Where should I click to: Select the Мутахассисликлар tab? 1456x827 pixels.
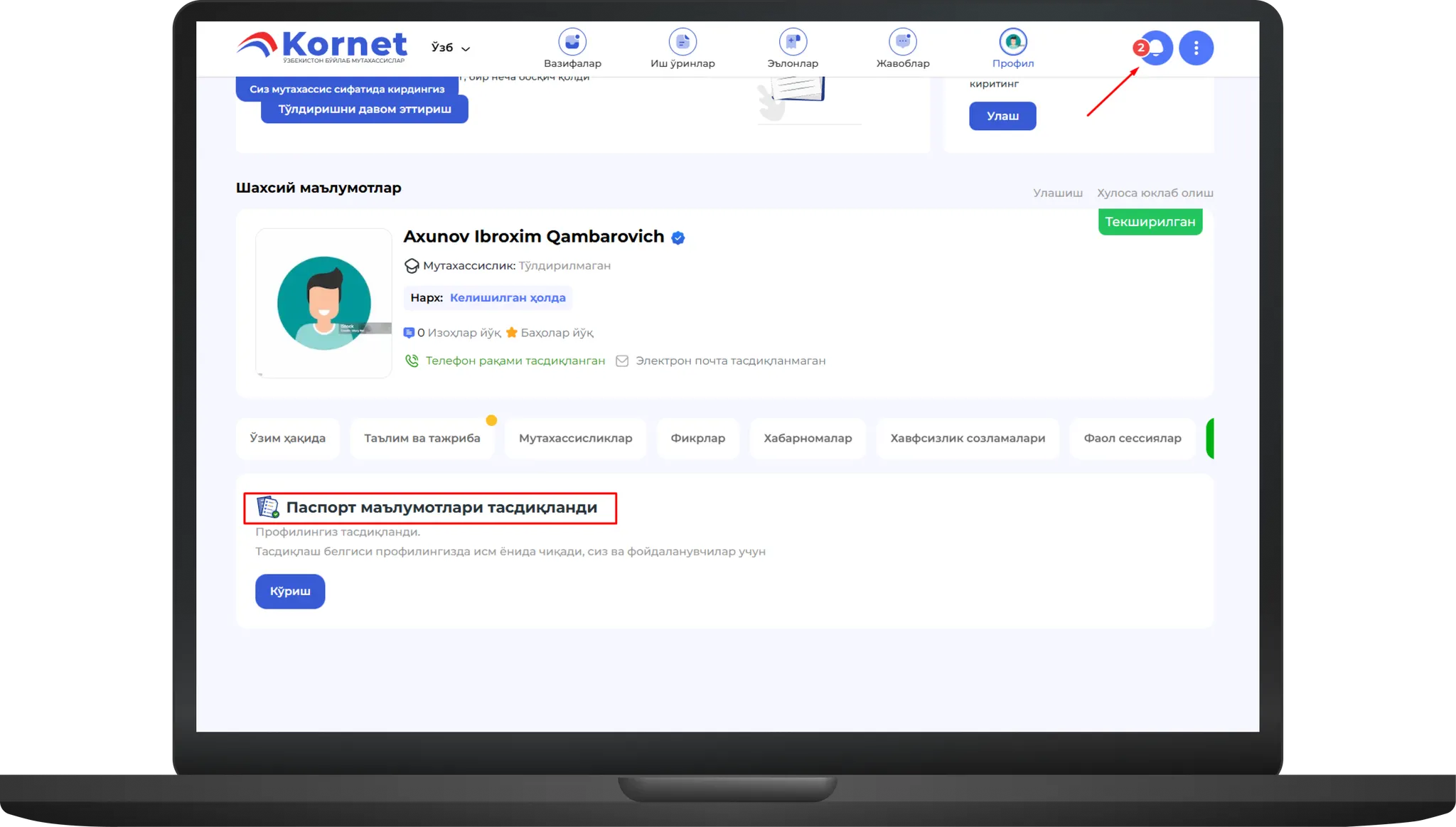(x=575, y=438)
